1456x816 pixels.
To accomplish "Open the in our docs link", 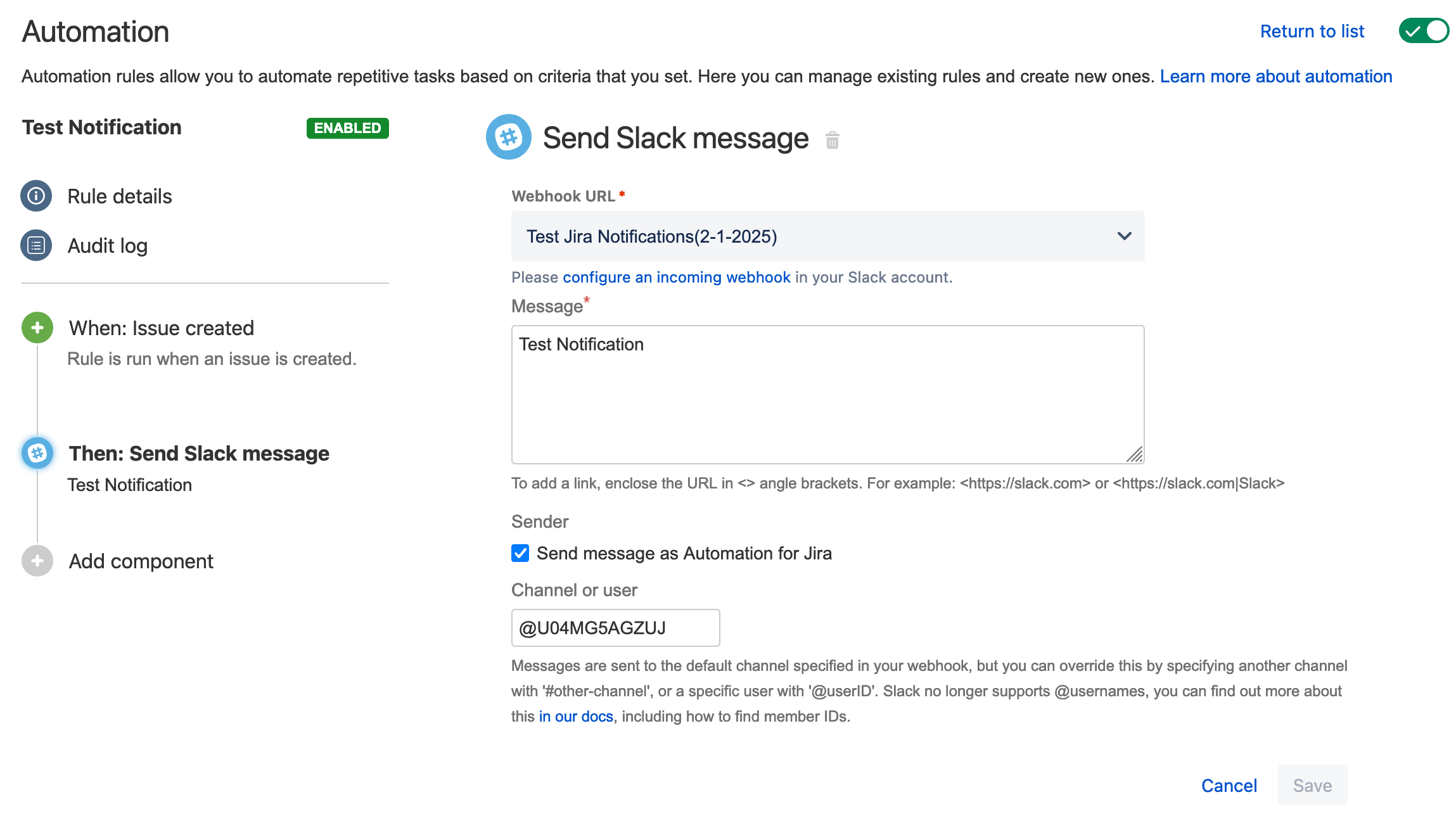I will click(576, 716).
